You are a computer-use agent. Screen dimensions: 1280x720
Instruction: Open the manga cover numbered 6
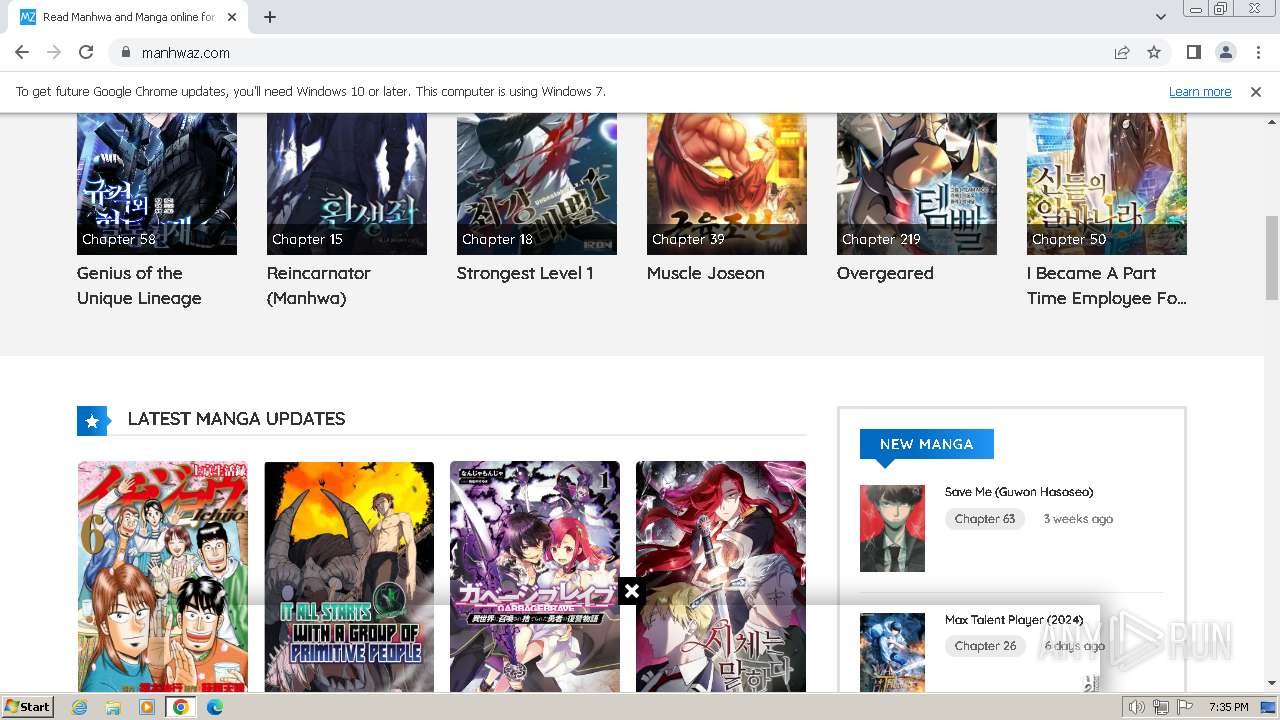click(x=163, y=576)
